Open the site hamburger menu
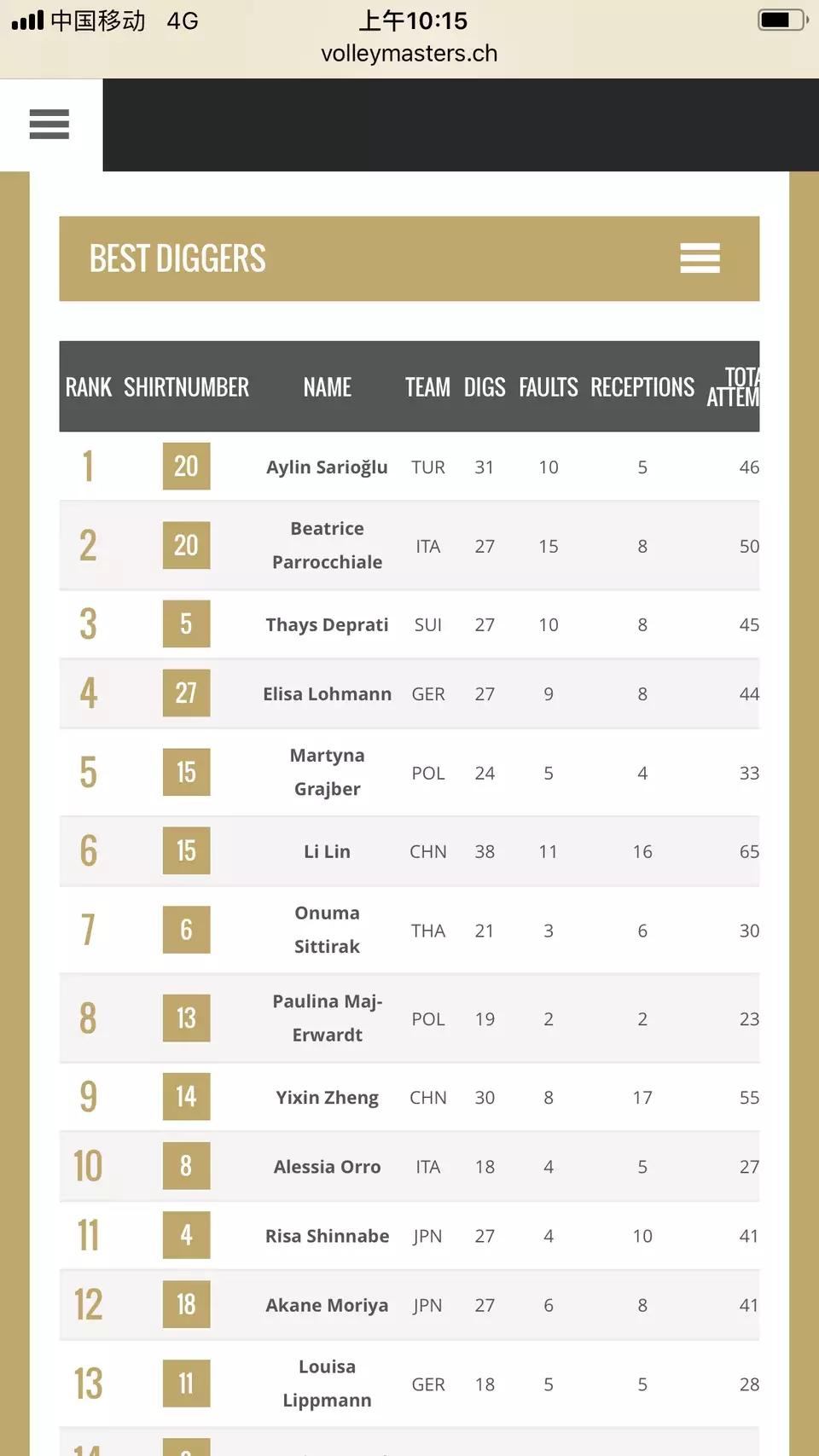The height and width of the screenshot is (1456, 819). point(49,125)
